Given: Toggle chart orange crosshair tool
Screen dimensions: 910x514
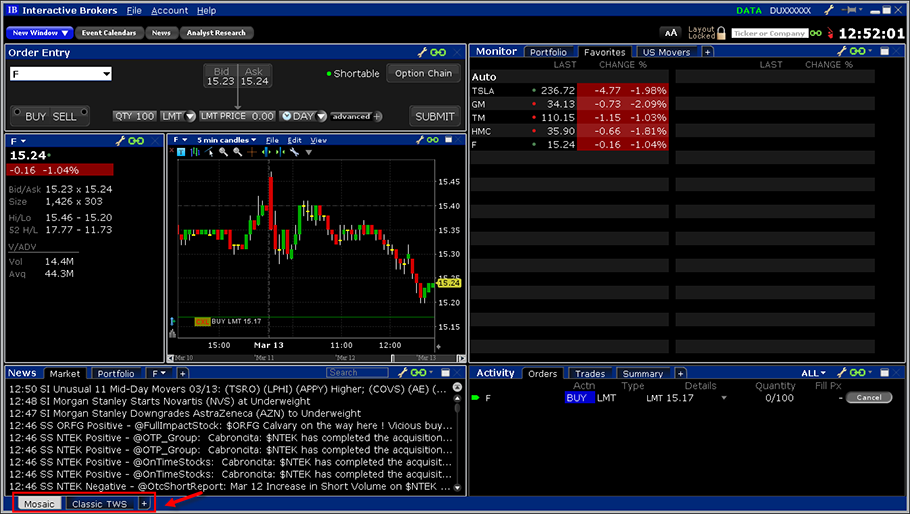Looking at the screenshot, I should pyautogui.click(x=252, y=152).
